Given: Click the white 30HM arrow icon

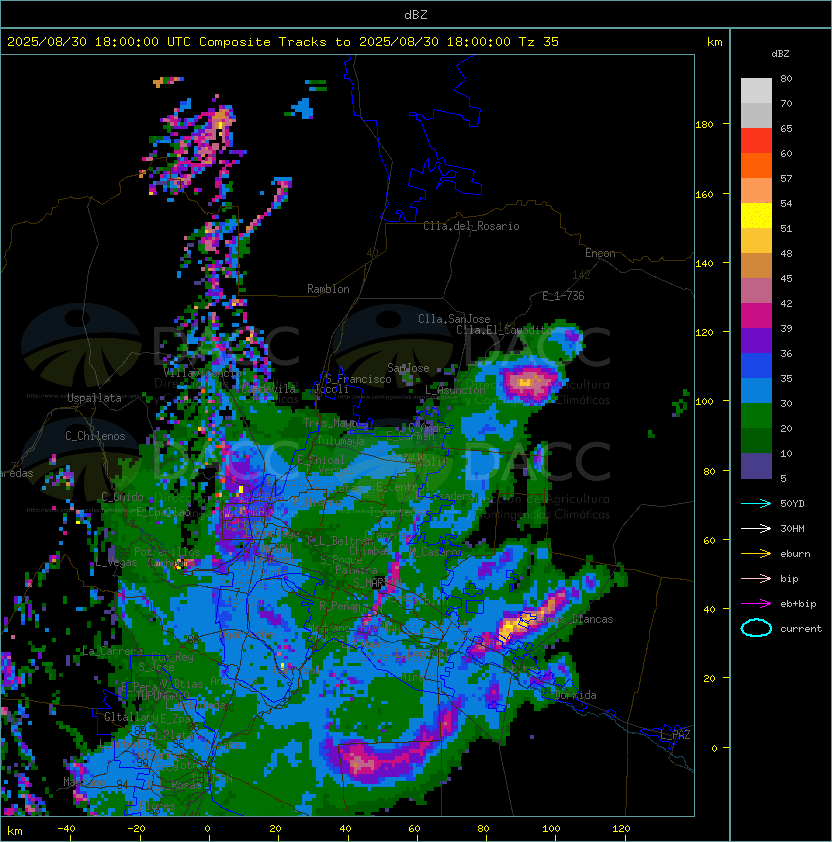Looking at the screenshot, I should click(x=756, y=528).
